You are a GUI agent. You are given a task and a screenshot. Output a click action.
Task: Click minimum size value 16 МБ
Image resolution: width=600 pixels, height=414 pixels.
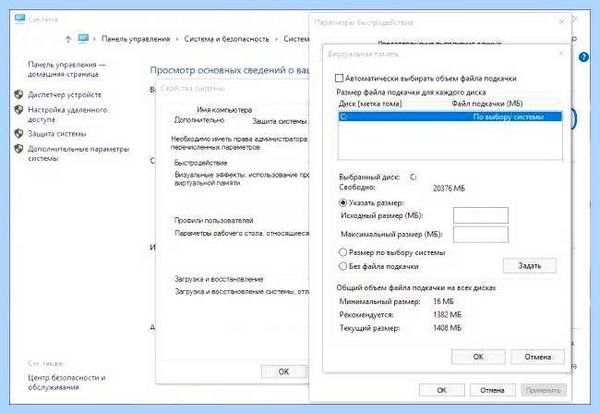[443, 302]
